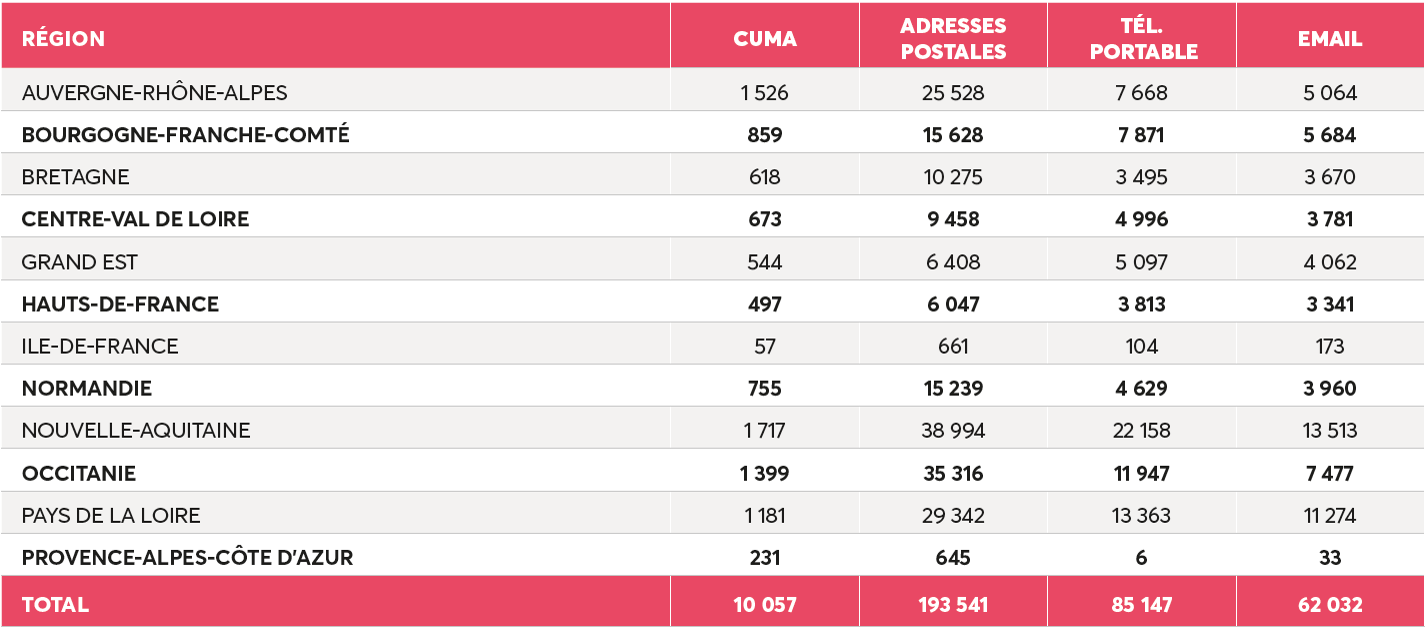
Task: Click the TÉL. PORTABLE header
Action: (1143, 39)
